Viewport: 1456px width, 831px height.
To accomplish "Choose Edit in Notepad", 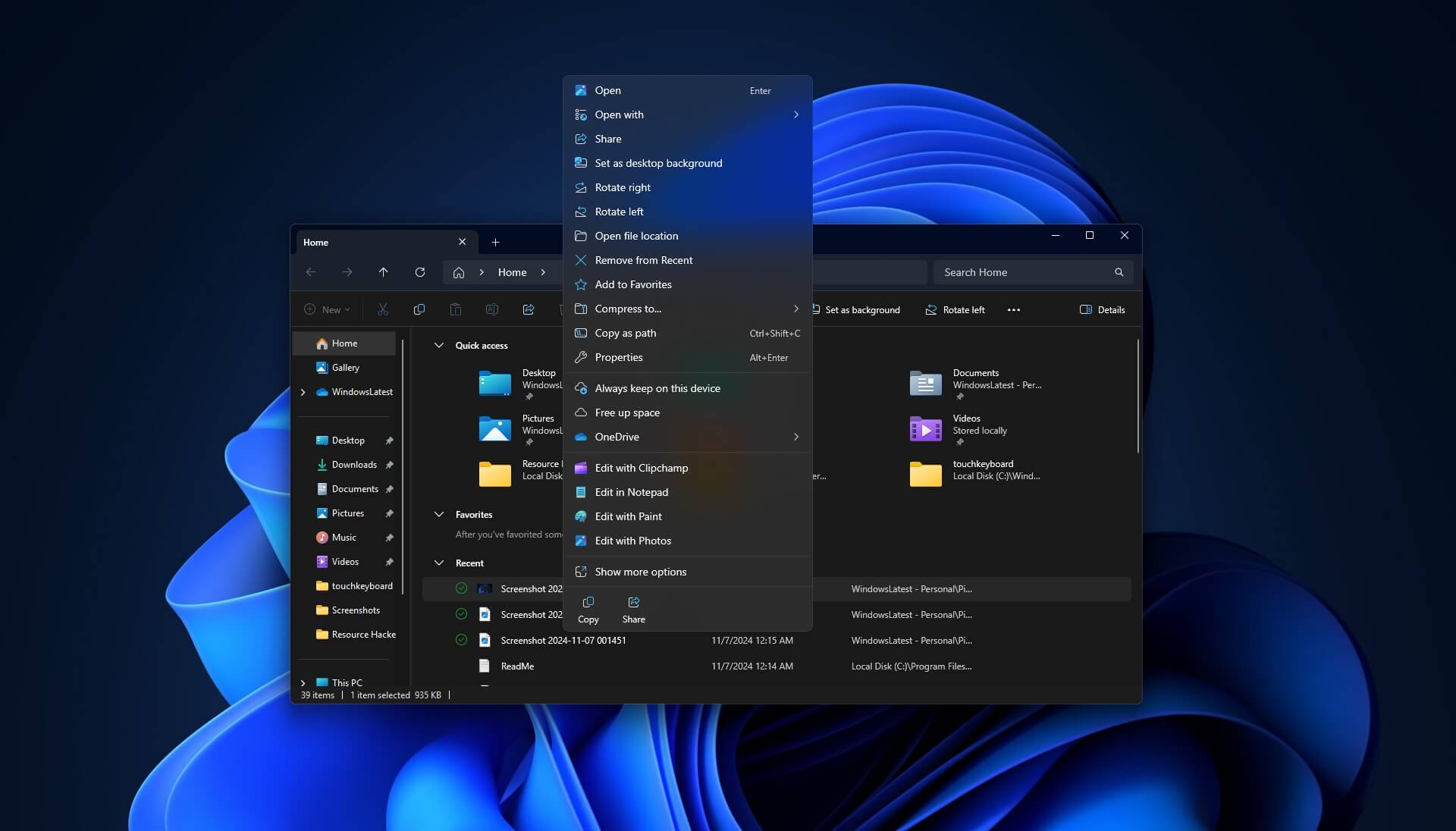I will [x=688, y=492].
